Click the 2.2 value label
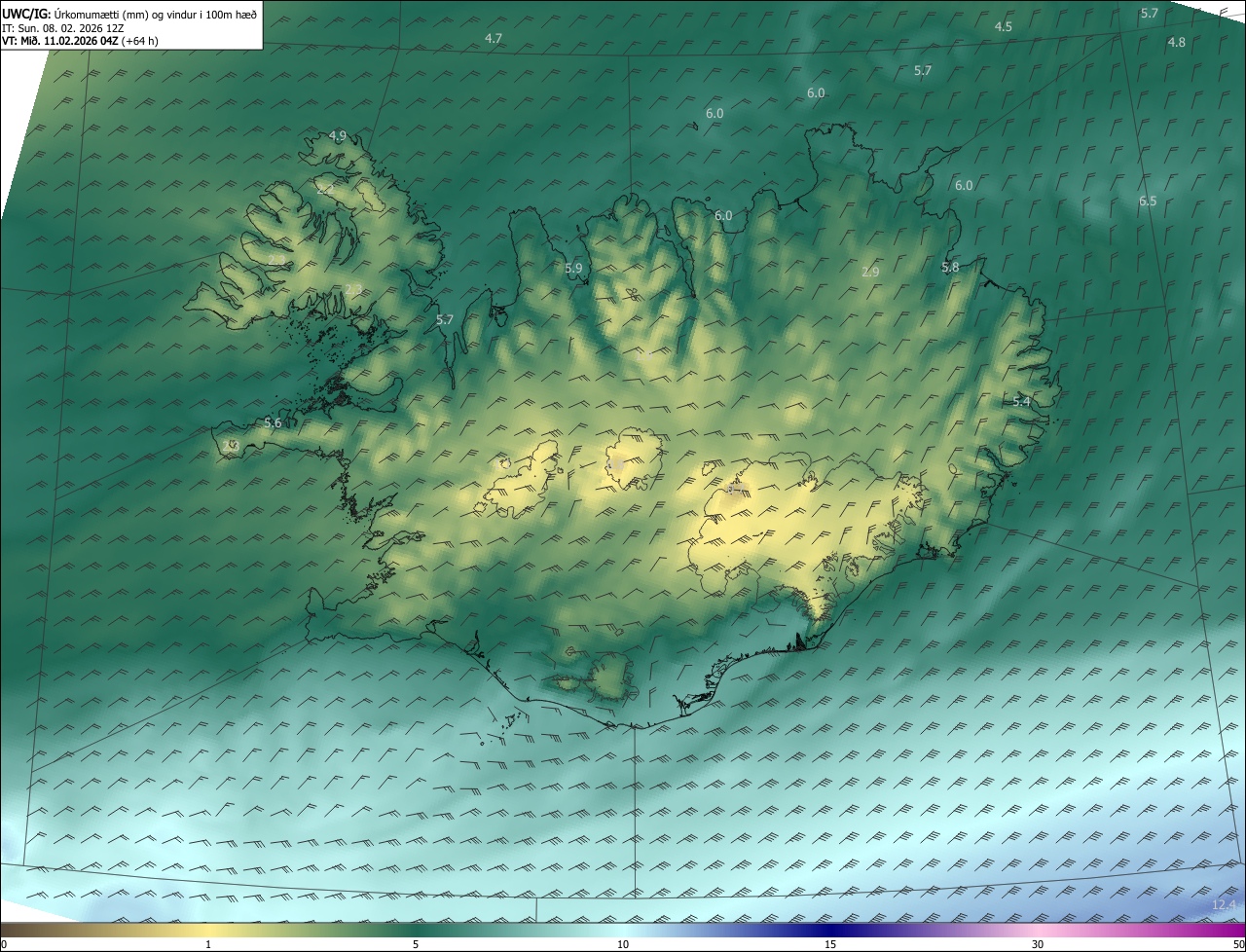Viewport: 1246px width, 952px height. (325, 188)
